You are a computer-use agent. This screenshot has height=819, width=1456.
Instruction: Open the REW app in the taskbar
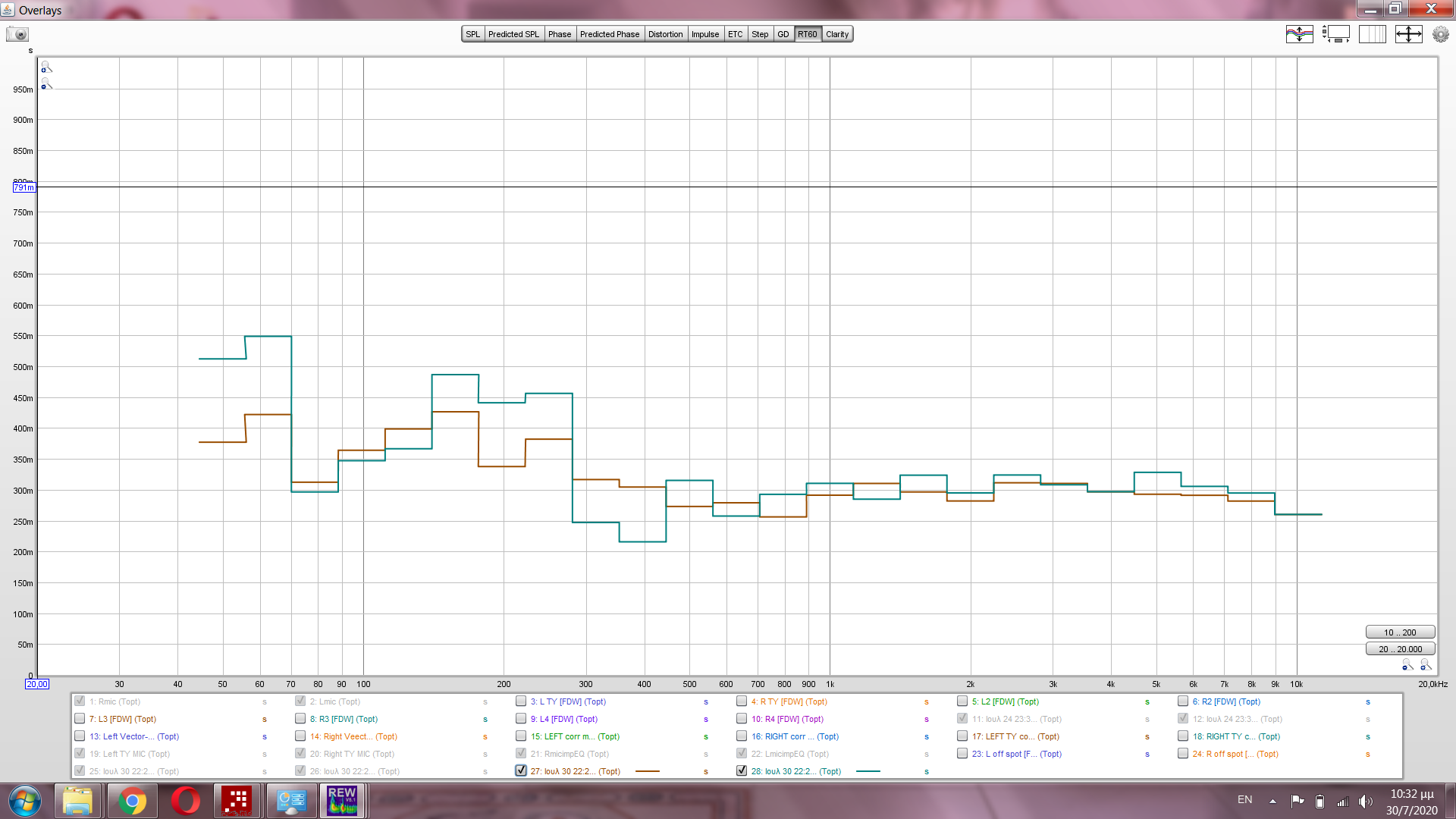(x=342, y=801)
